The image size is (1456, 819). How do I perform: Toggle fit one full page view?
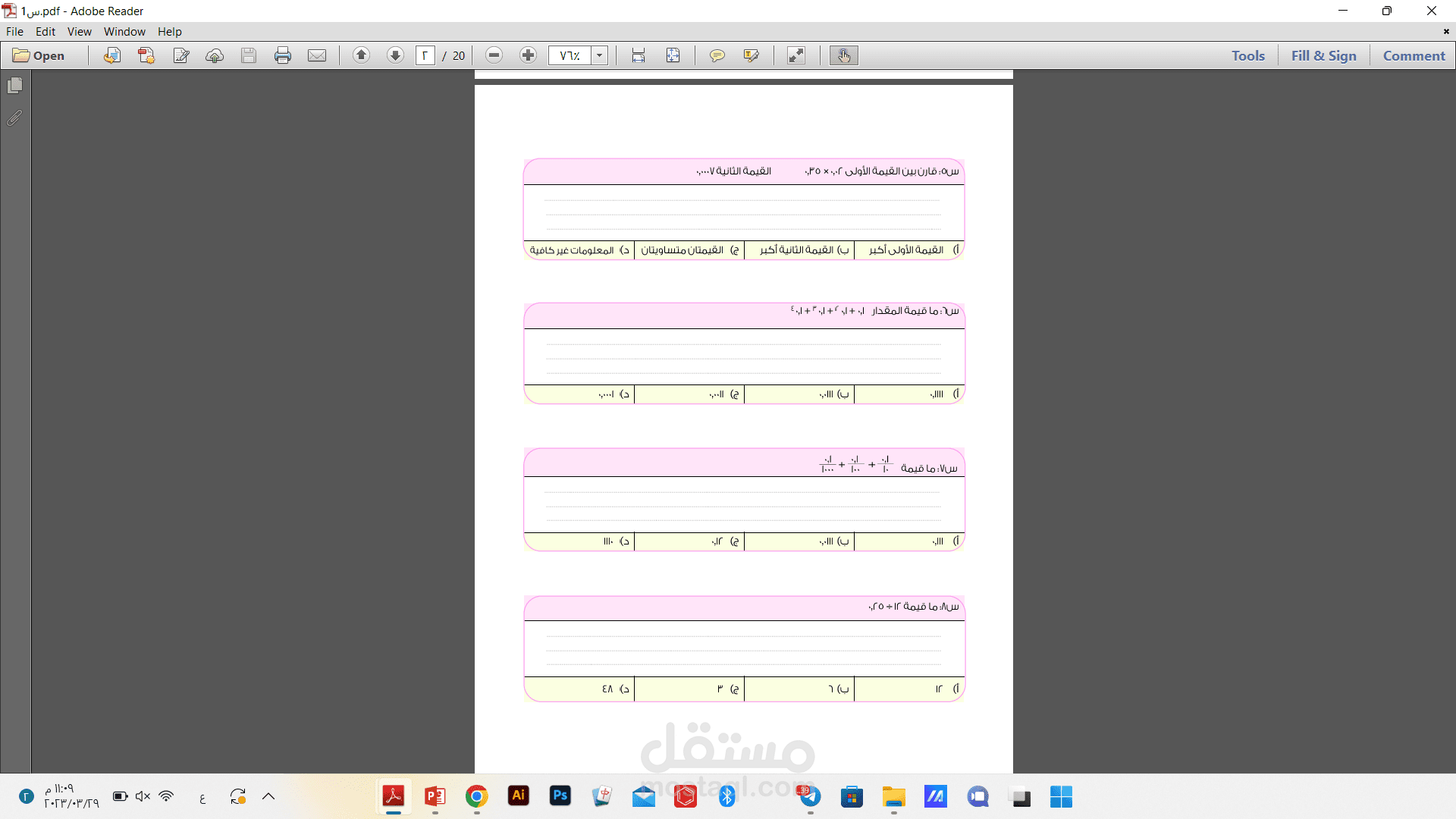[673, 55]
